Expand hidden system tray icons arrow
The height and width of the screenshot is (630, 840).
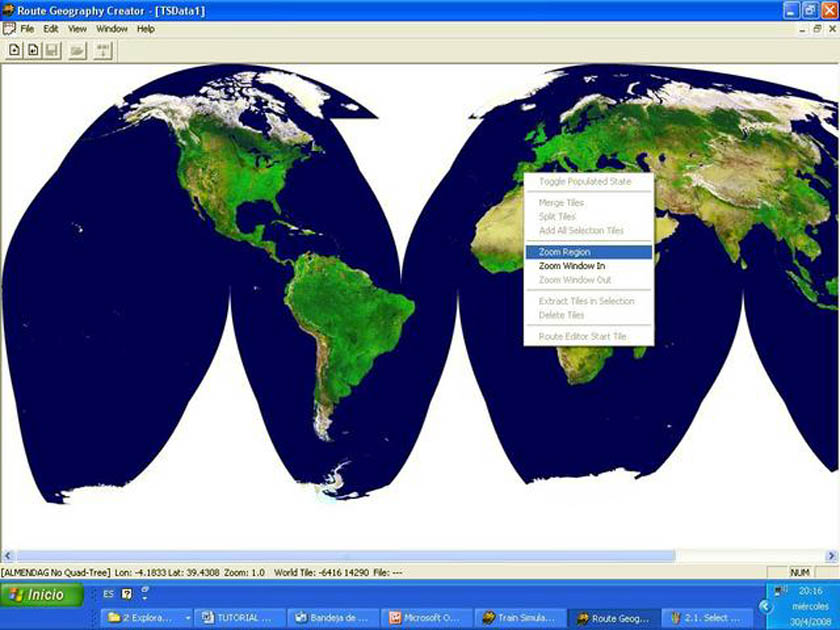(x=766, y=607)
